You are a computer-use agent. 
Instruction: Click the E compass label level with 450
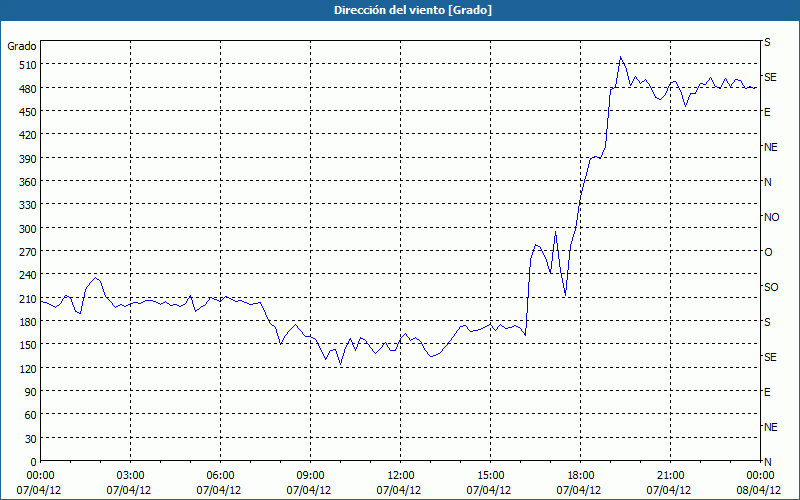point(767,112)
